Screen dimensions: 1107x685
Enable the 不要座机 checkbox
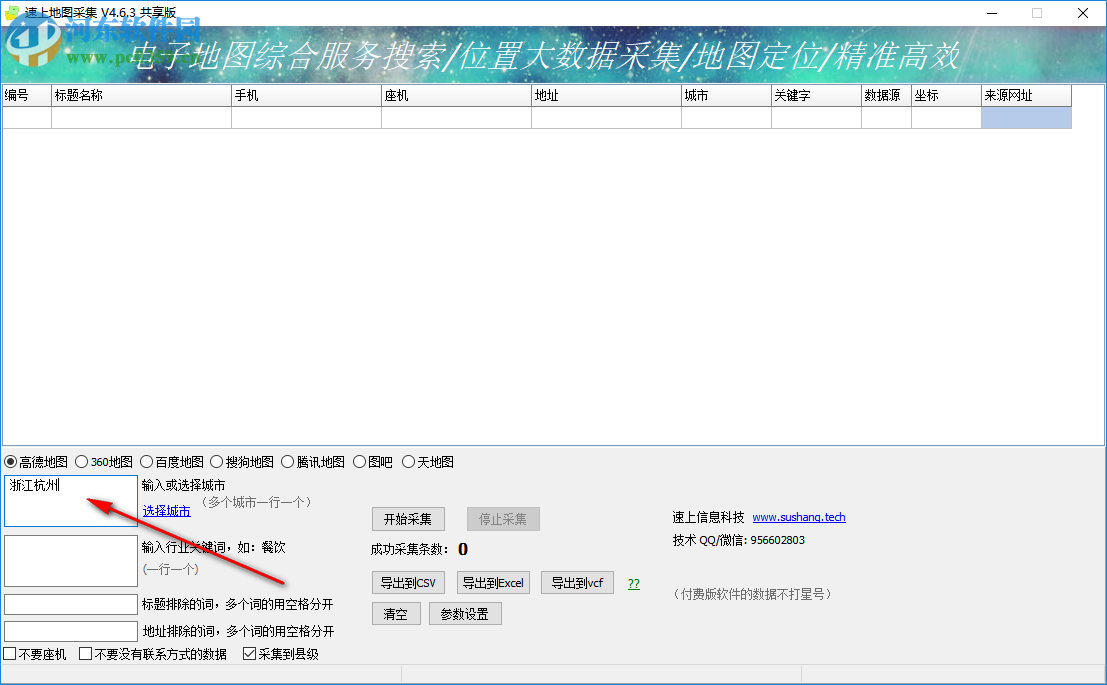(x=8, y=654)
